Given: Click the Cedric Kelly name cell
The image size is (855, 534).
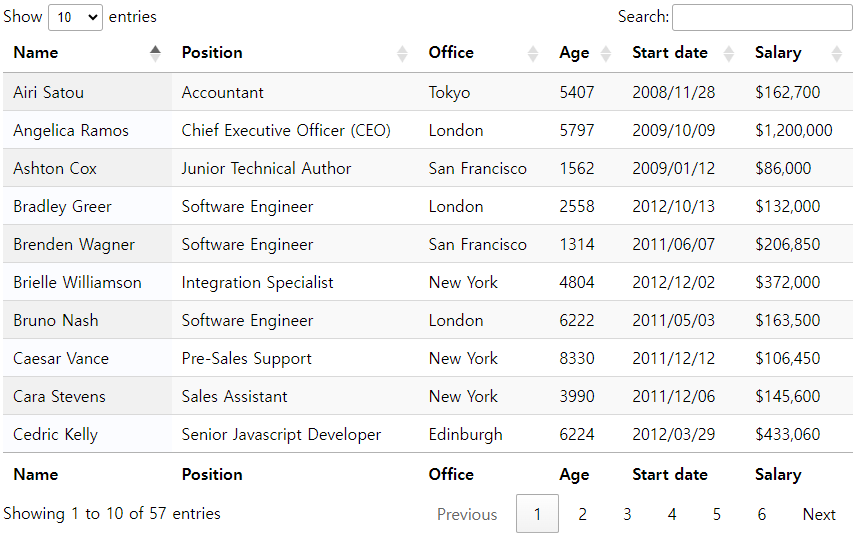Looking at the screenshot, I should 56,434.
